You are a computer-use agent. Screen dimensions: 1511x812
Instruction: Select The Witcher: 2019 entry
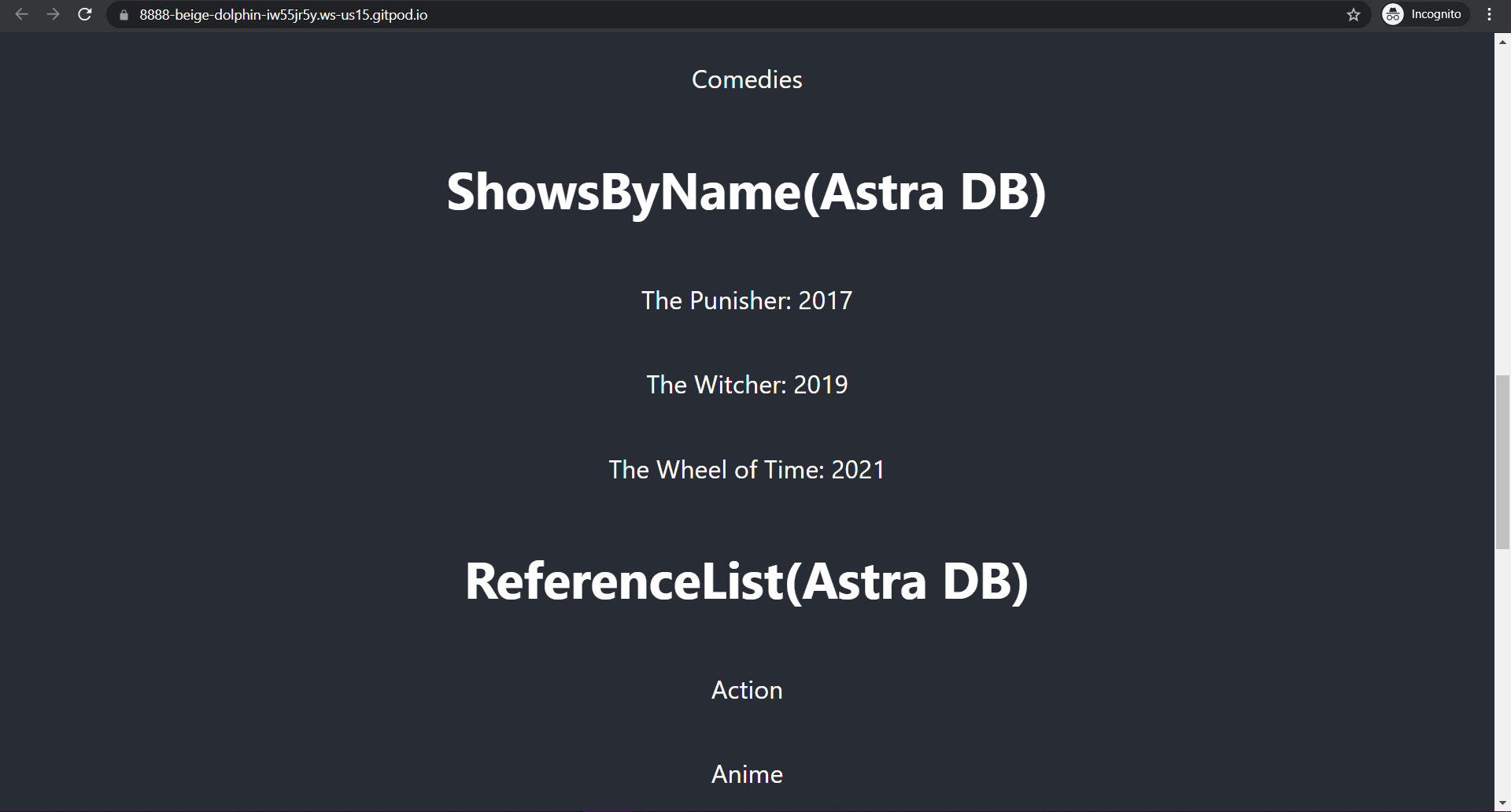pyautogui.click(x=746, y=384)
